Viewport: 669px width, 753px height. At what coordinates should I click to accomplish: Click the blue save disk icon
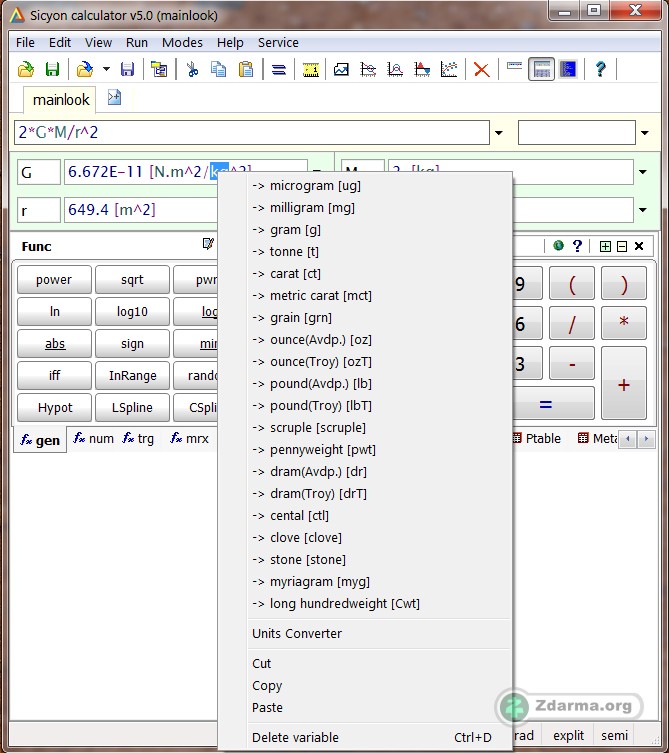coord(127,70)
